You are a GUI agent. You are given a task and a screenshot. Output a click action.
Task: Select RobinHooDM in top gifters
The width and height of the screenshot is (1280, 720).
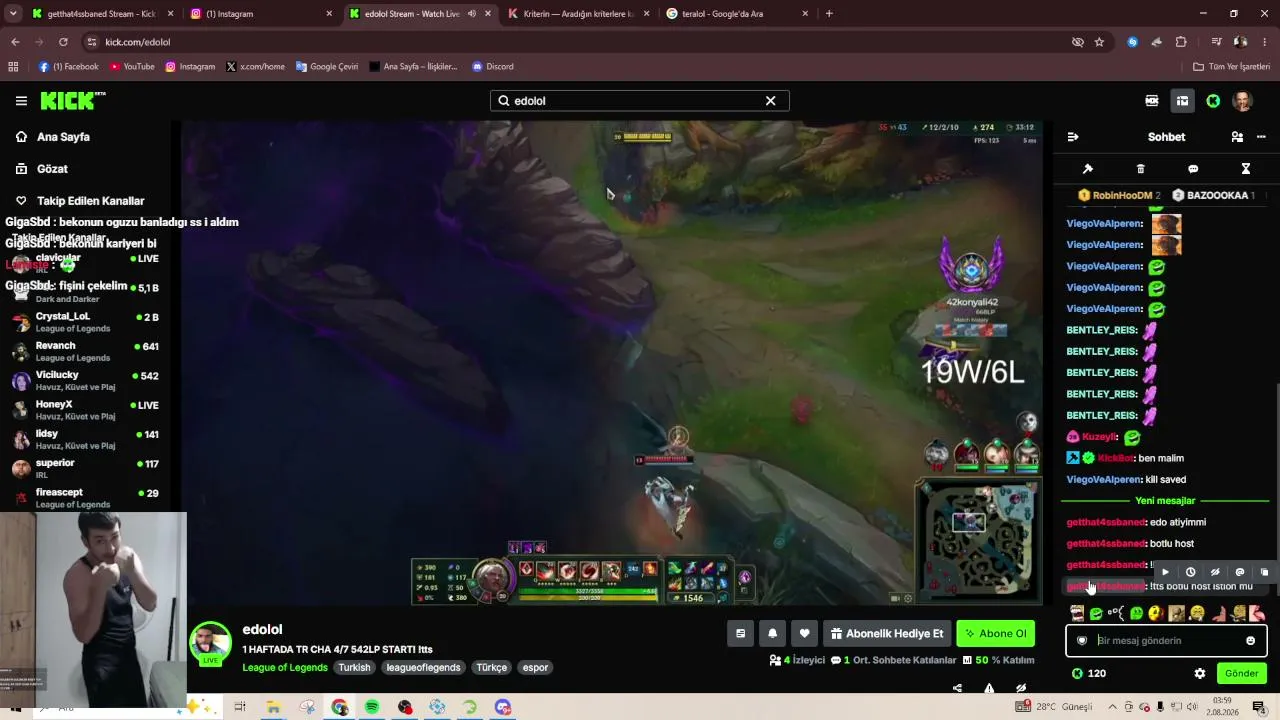(1119, 196)
